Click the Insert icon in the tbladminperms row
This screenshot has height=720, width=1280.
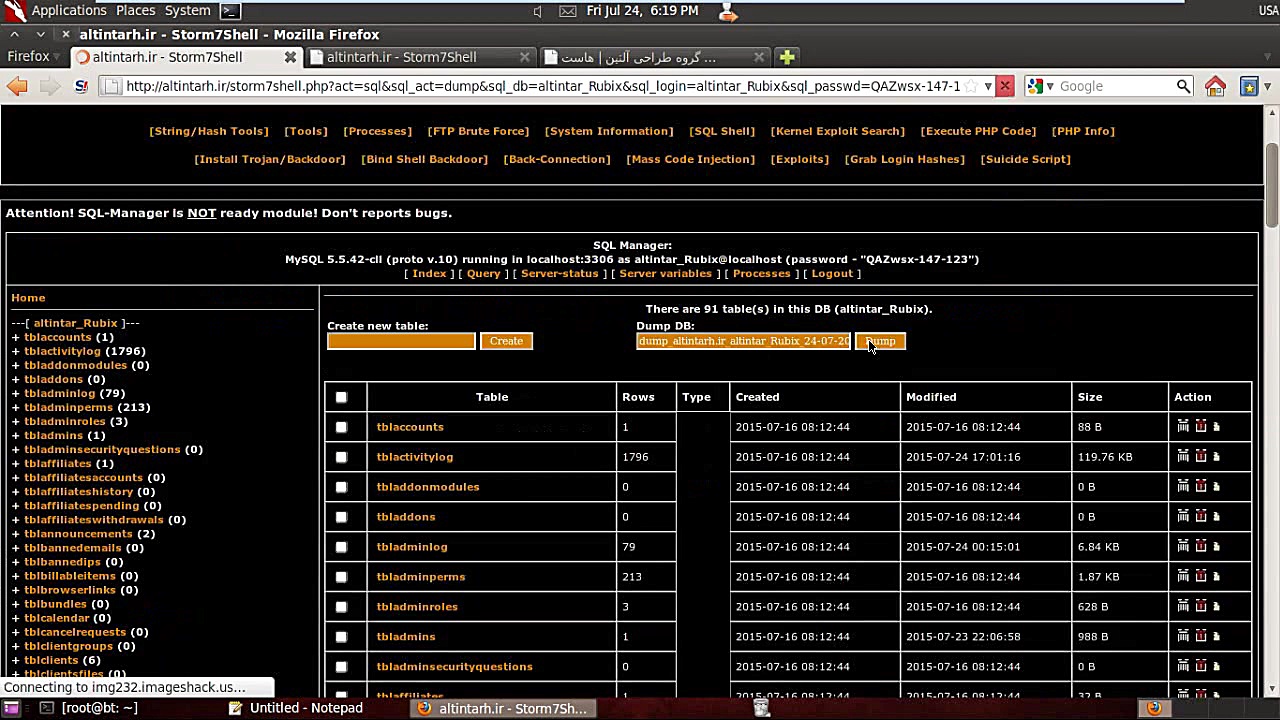[x=1216, y=576]
